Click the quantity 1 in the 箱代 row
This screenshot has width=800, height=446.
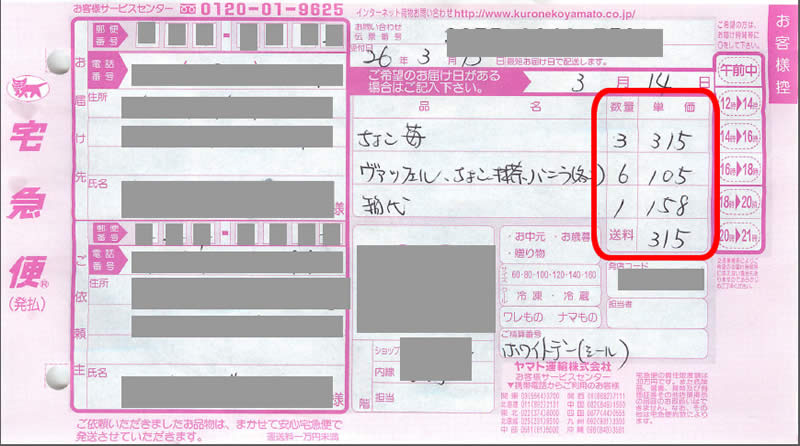click(x=619, y=207)
